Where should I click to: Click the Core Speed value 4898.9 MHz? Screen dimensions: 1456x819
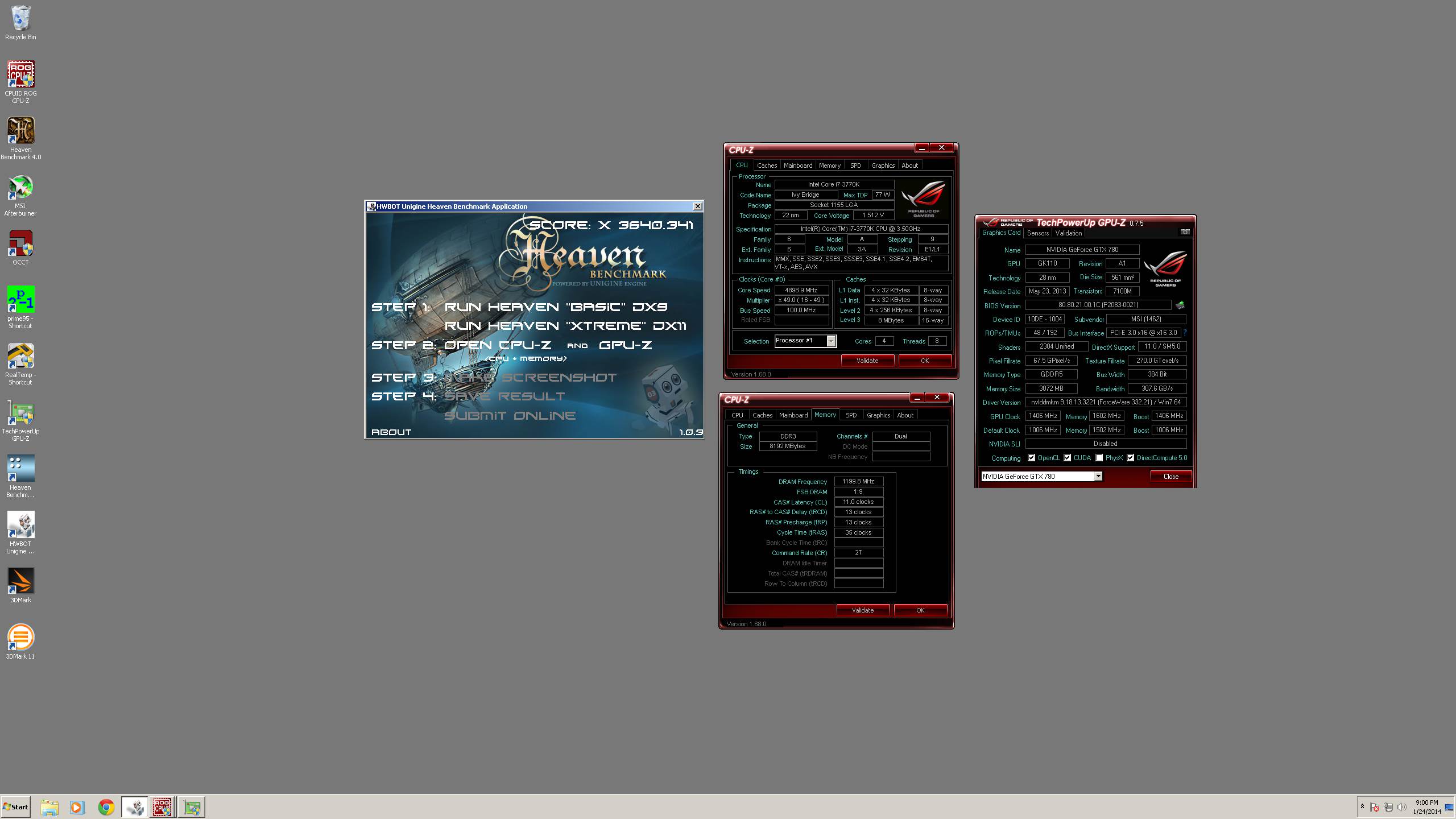click(801, 290)
